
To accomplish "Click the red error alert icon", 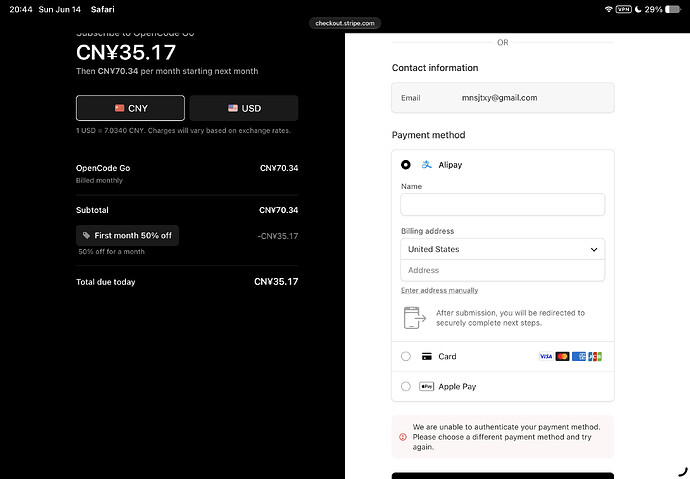I will (403, 437).
